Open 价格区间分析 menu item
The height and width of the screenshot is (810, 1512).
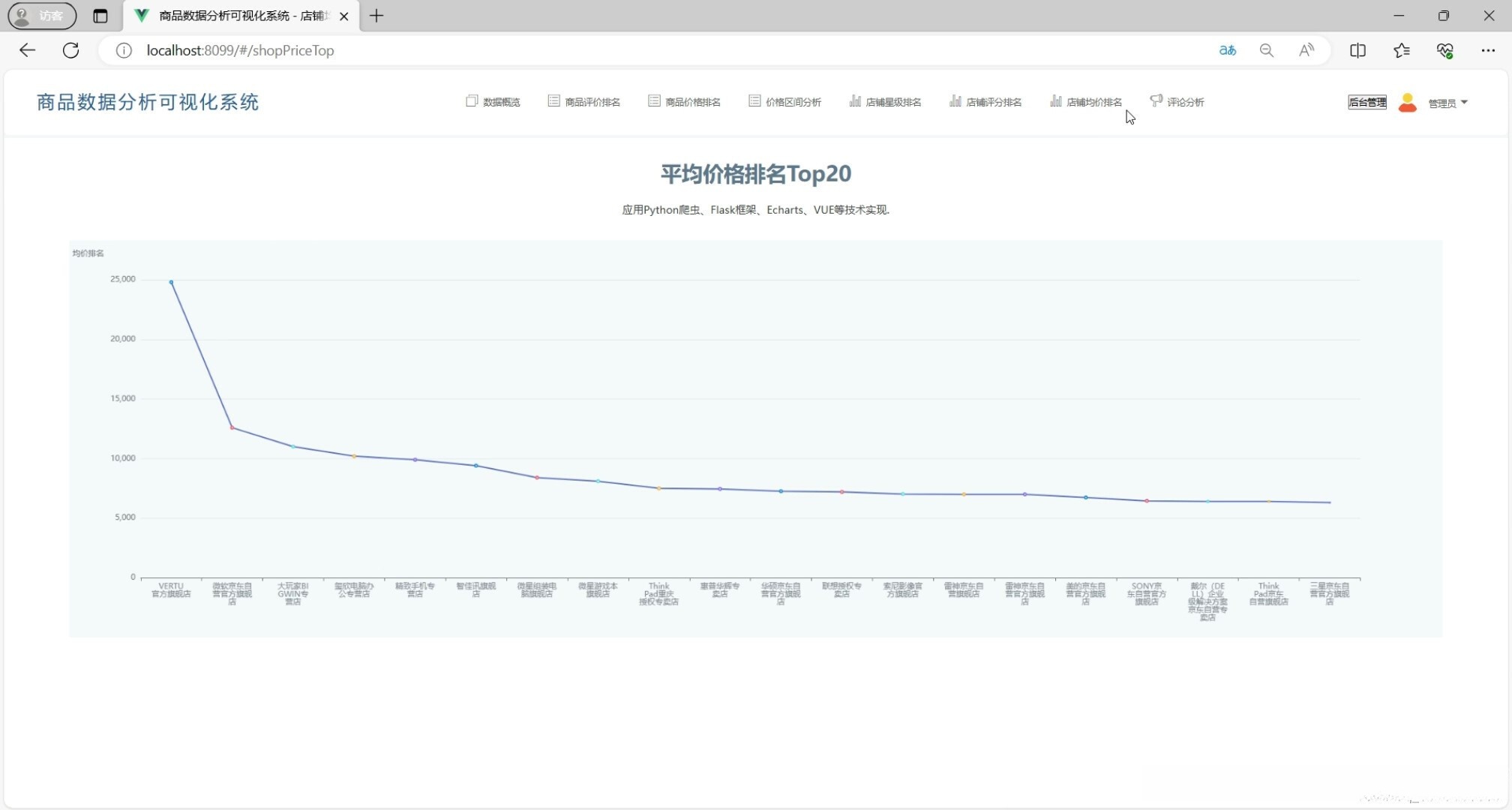[x=784, y=102]
